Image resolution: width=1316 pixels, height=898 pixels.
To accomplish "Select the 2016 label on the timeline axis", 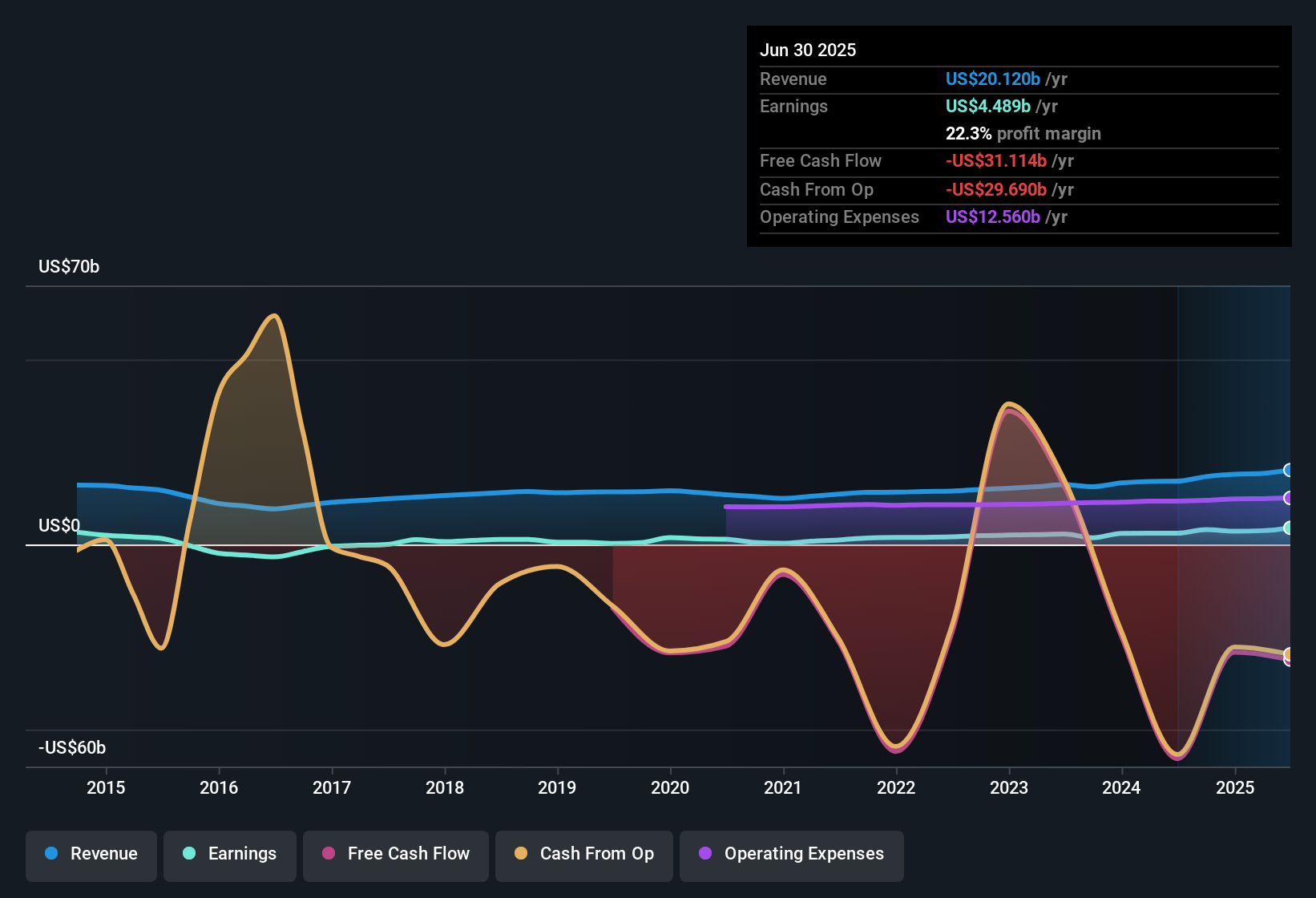I will tap(219, 787).
